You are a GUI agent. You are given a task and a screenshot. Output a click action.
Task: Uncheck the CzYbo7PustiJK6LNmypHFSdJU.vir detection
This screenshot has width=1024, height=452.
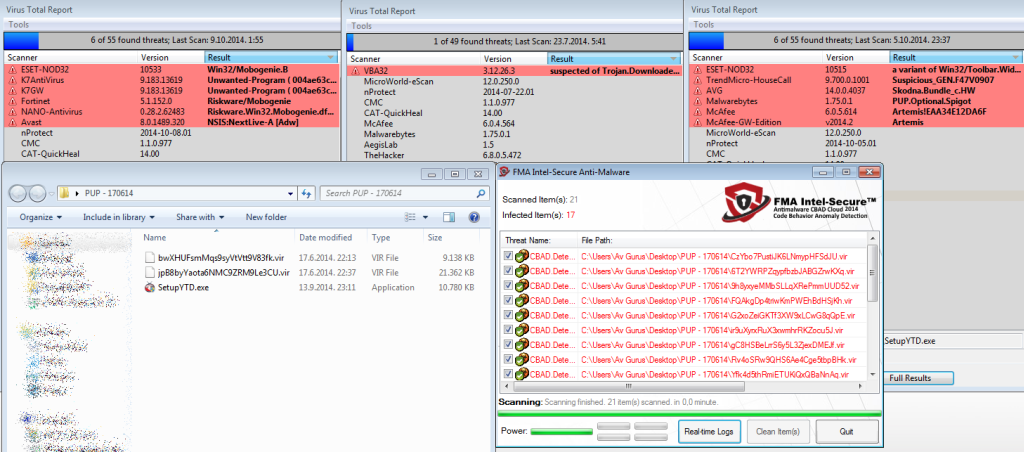tap(509, 256)
